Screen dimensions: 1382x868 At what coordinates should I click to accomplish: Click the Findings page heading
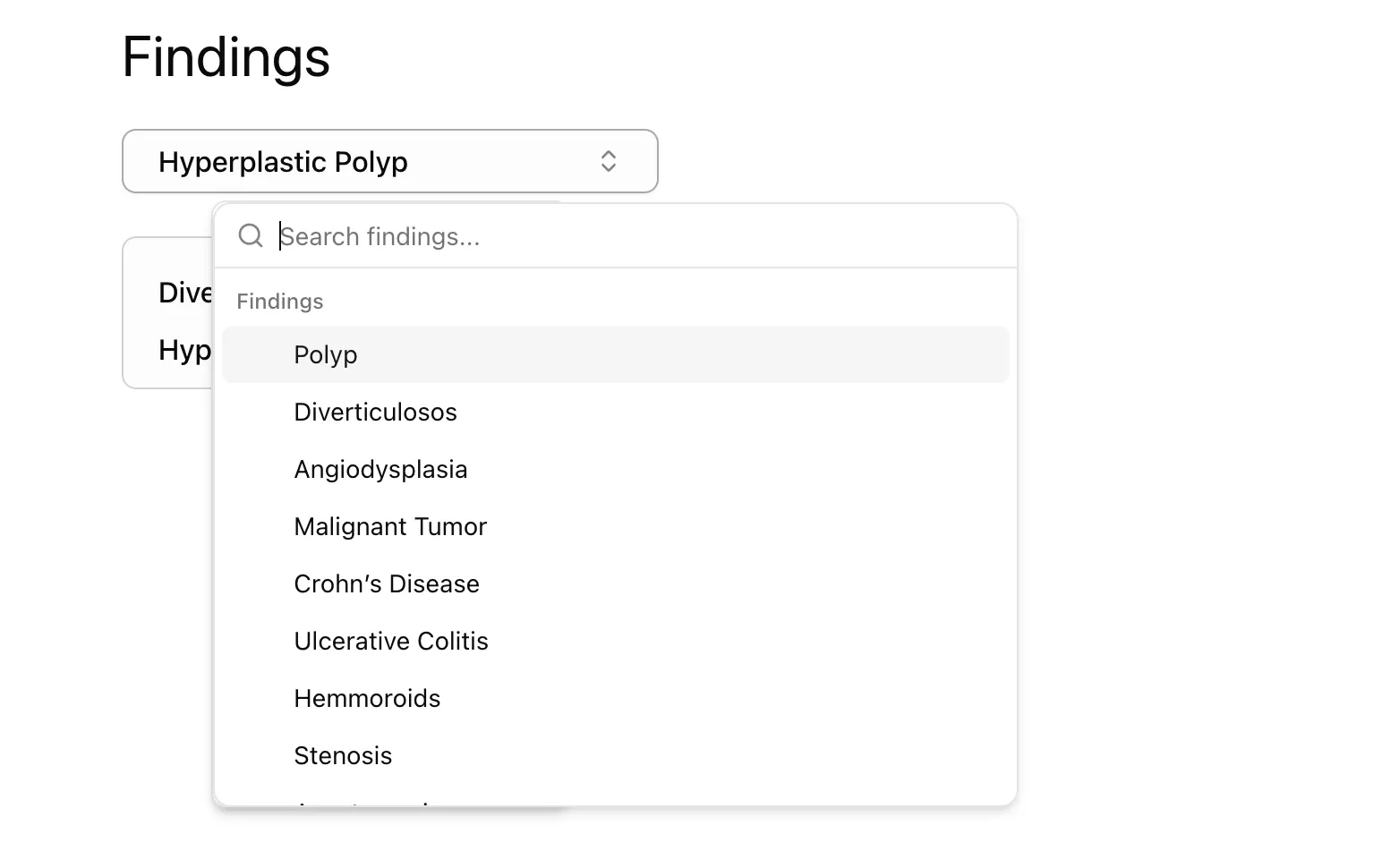(x=226, y=57)
